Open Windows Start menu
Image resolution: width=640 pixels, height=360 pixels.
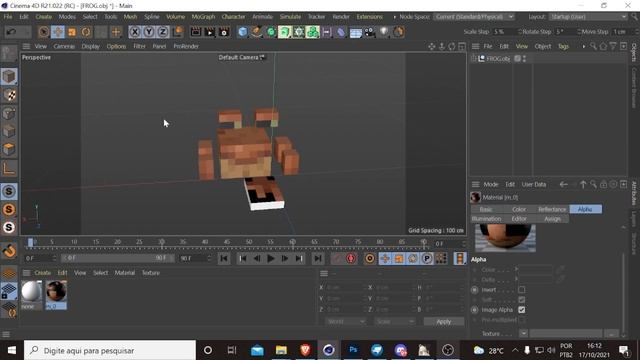[12, 350]
